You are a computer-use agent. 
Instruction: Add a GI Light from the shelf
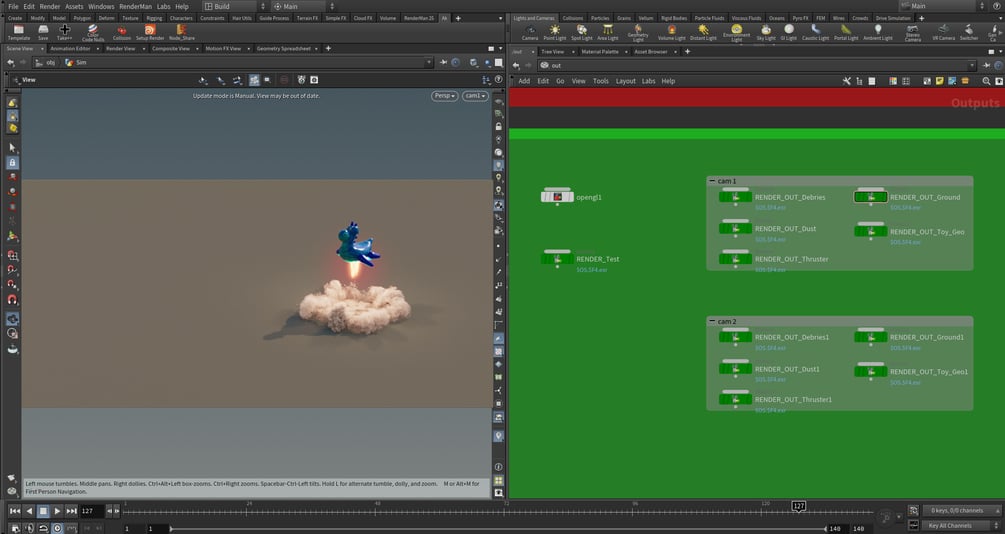[x=789, y=33]
